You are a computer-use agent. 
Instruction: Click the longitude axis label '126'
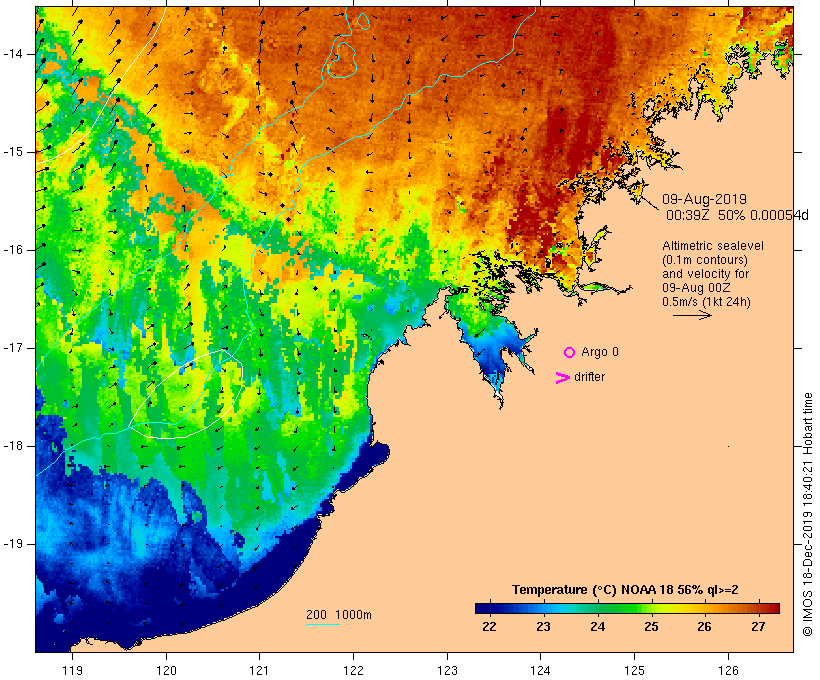click(728, 671)
